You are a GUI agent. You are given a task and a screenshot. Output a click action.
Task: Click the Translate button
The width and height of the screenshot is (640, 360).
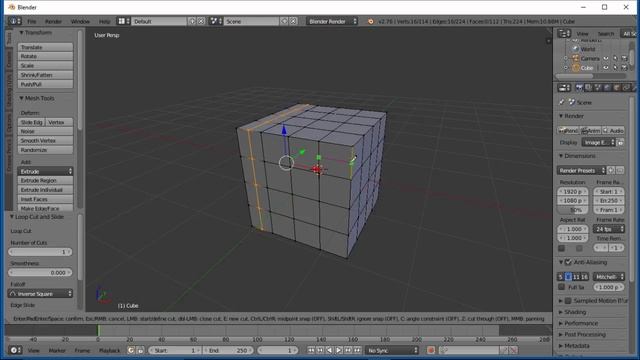pyautogui.click(x=45, y=47)
